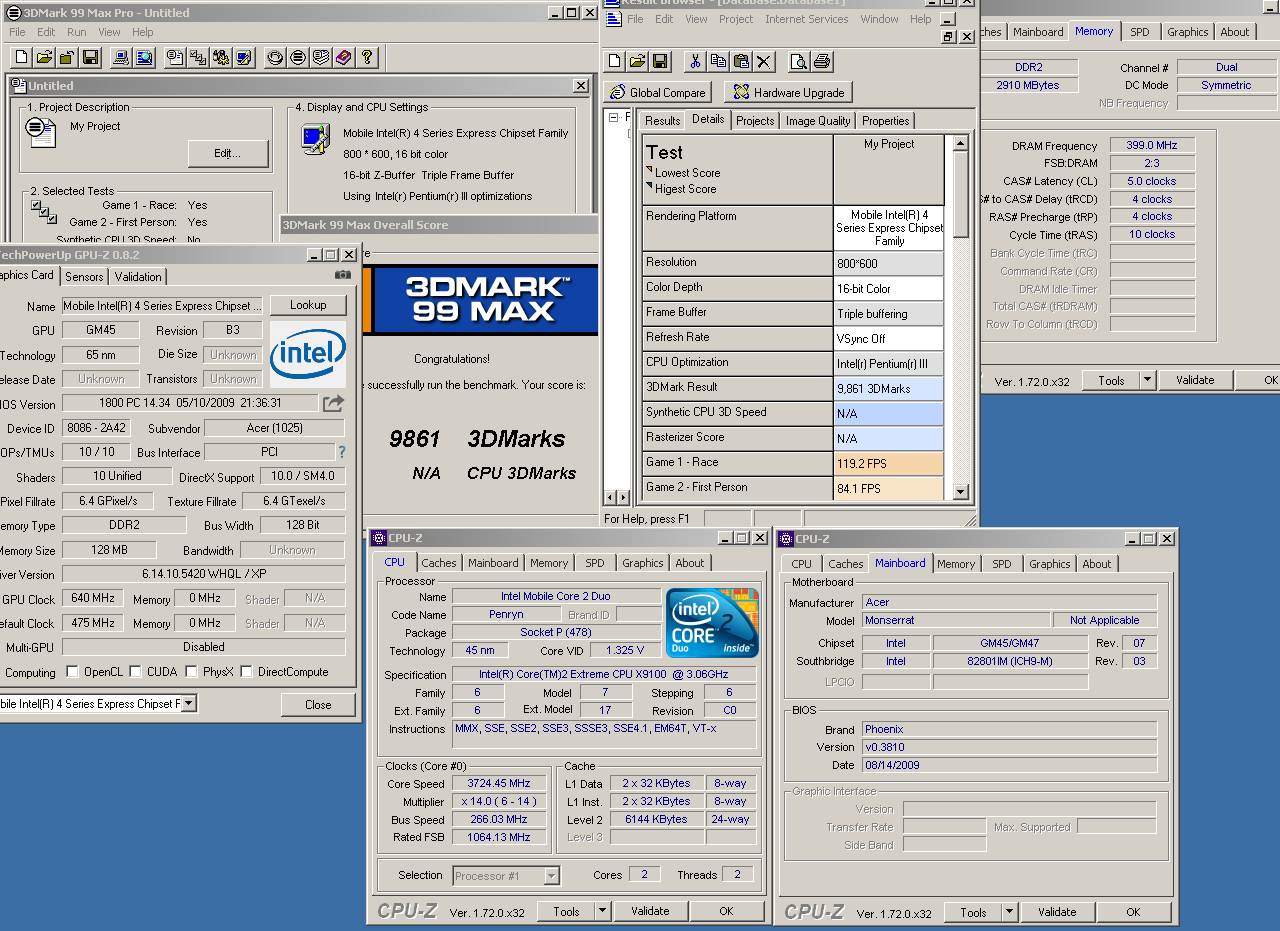
Task: Open the Run menu in 3DMark 99 Max
Action: (77, 32)
